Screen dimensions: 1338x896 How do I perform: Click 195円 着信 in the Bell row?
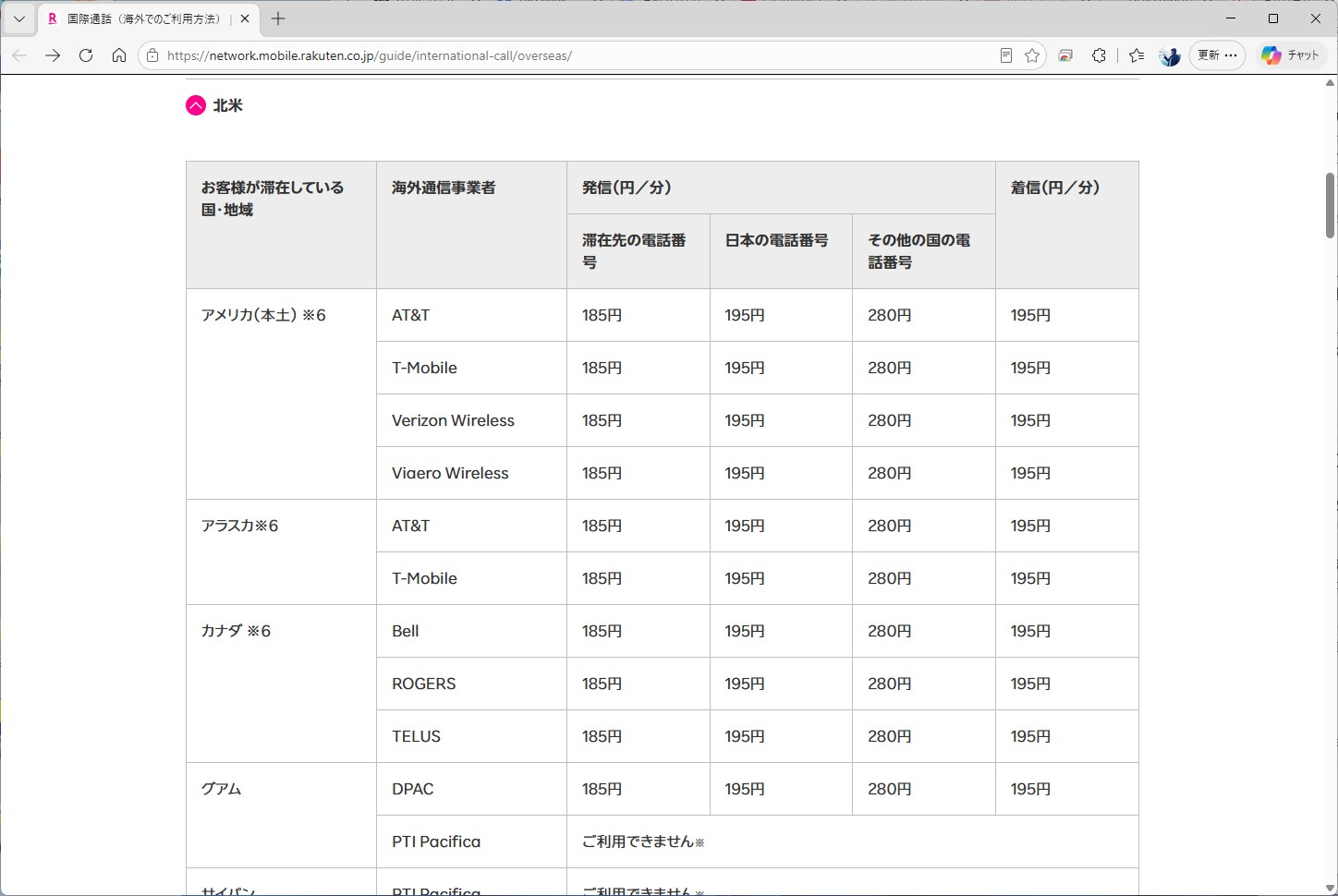pyautogui.click(x=1030, y=631)
